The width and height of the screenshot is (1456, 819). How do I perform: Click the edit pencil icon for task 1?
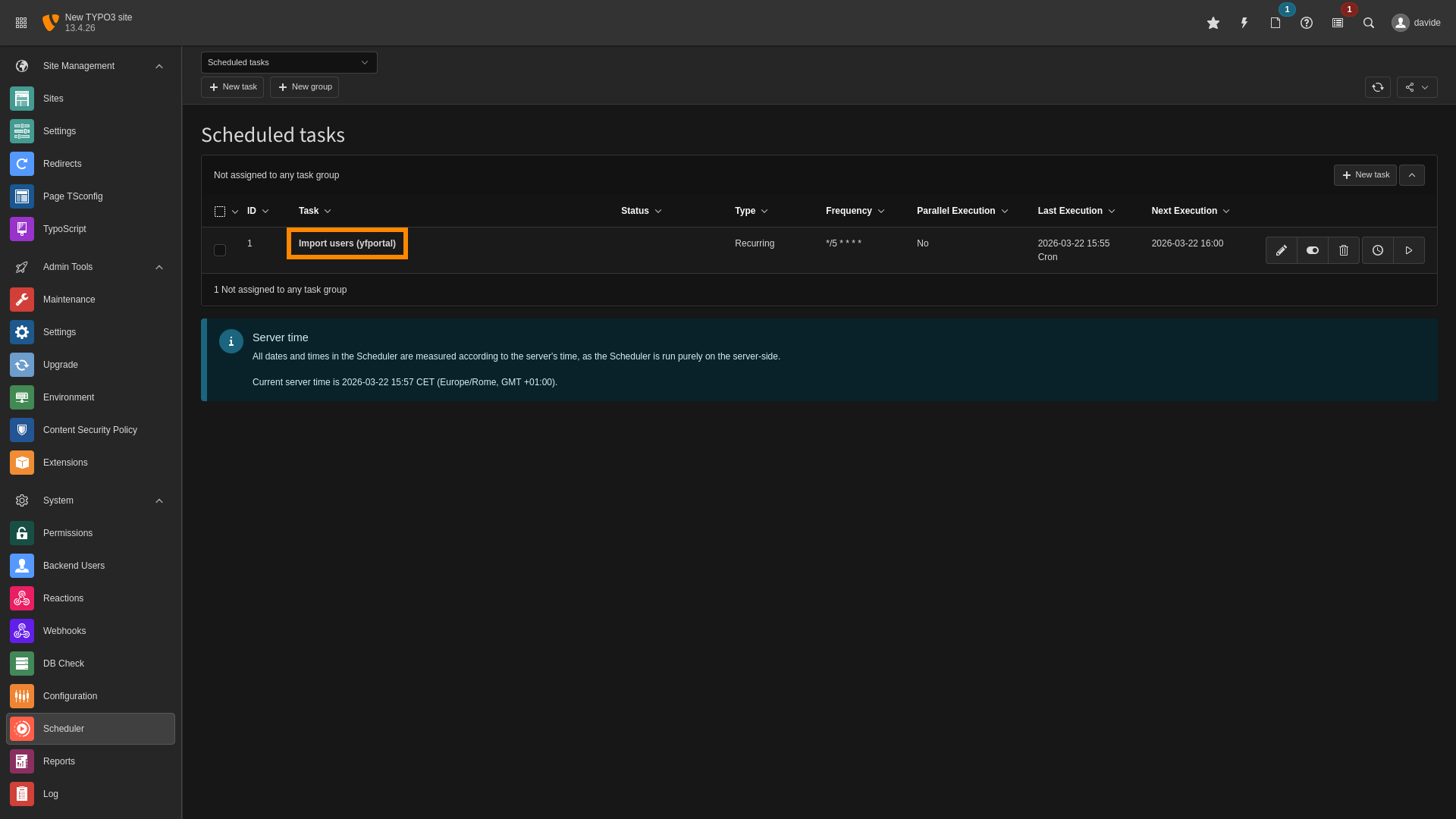pos(1281,250)
